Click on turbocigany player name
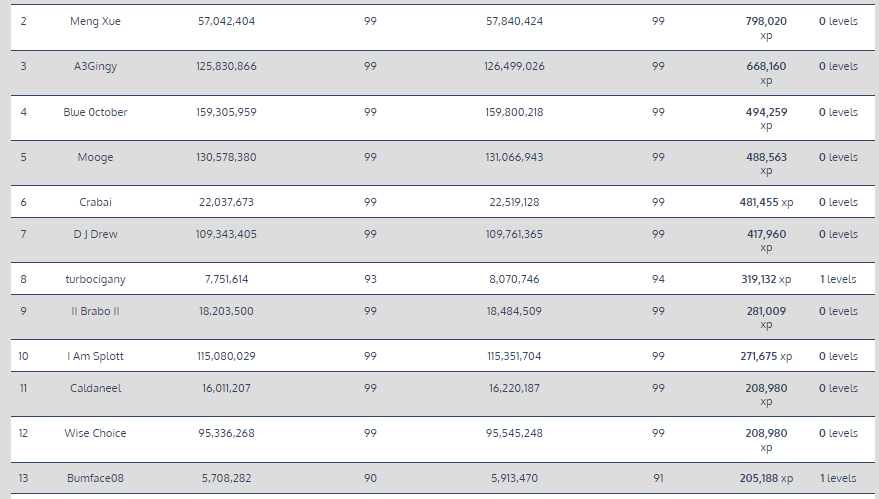 95,279
